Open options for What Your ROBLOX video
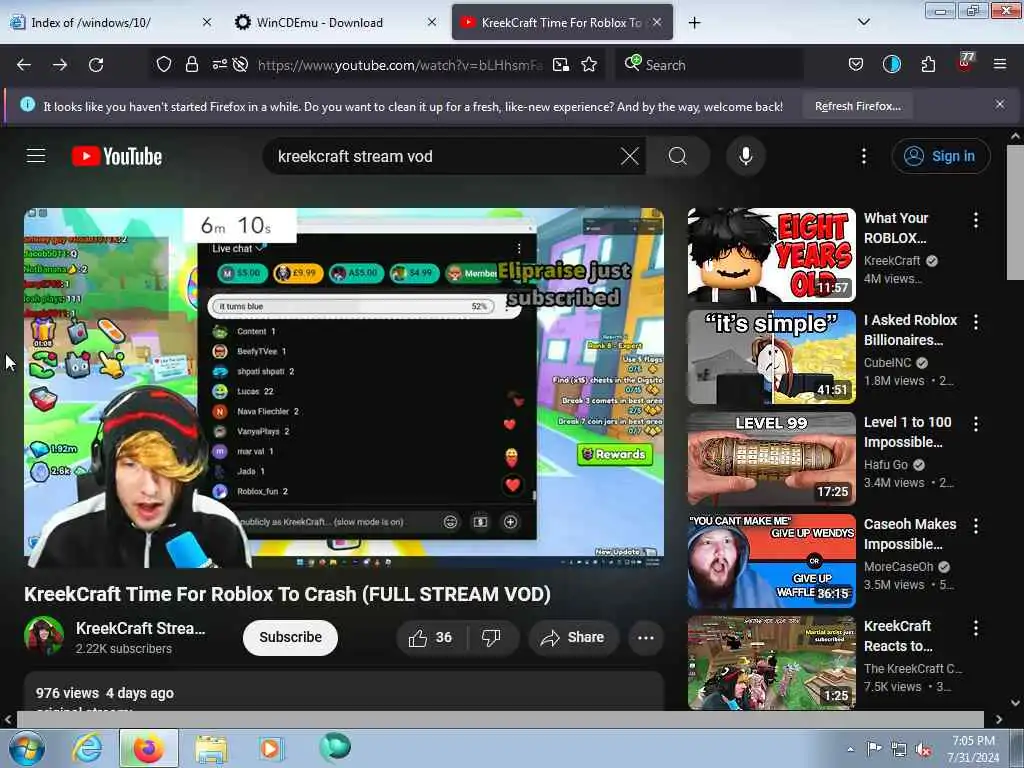The height and width of the screenshot is (768, 1024). (976, 220)
